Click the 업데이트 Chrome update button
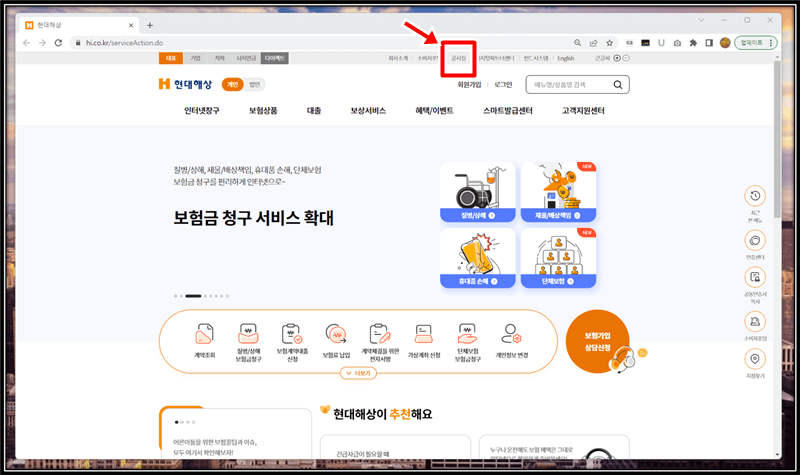The image size is (800, 475). click(x=752, y=43)
